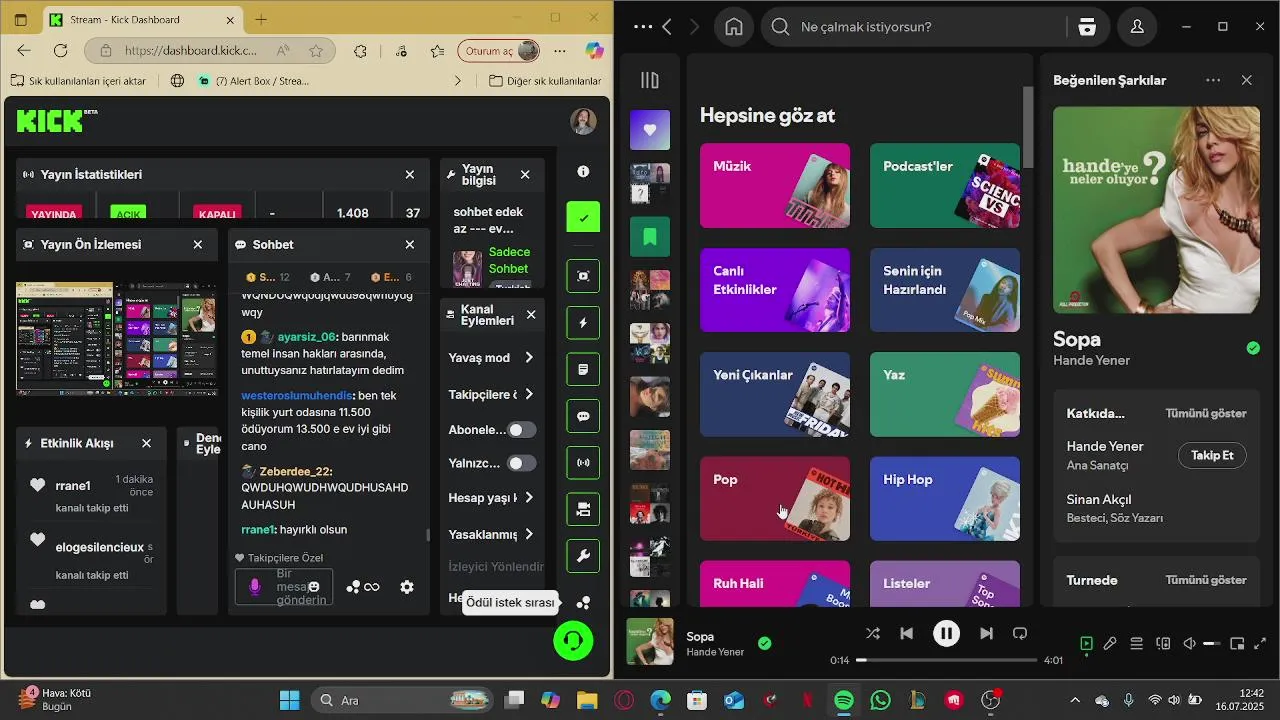
Task: Toggle activity feed lightning icon in Kick sidebar
Action: (x=583, y=323)
